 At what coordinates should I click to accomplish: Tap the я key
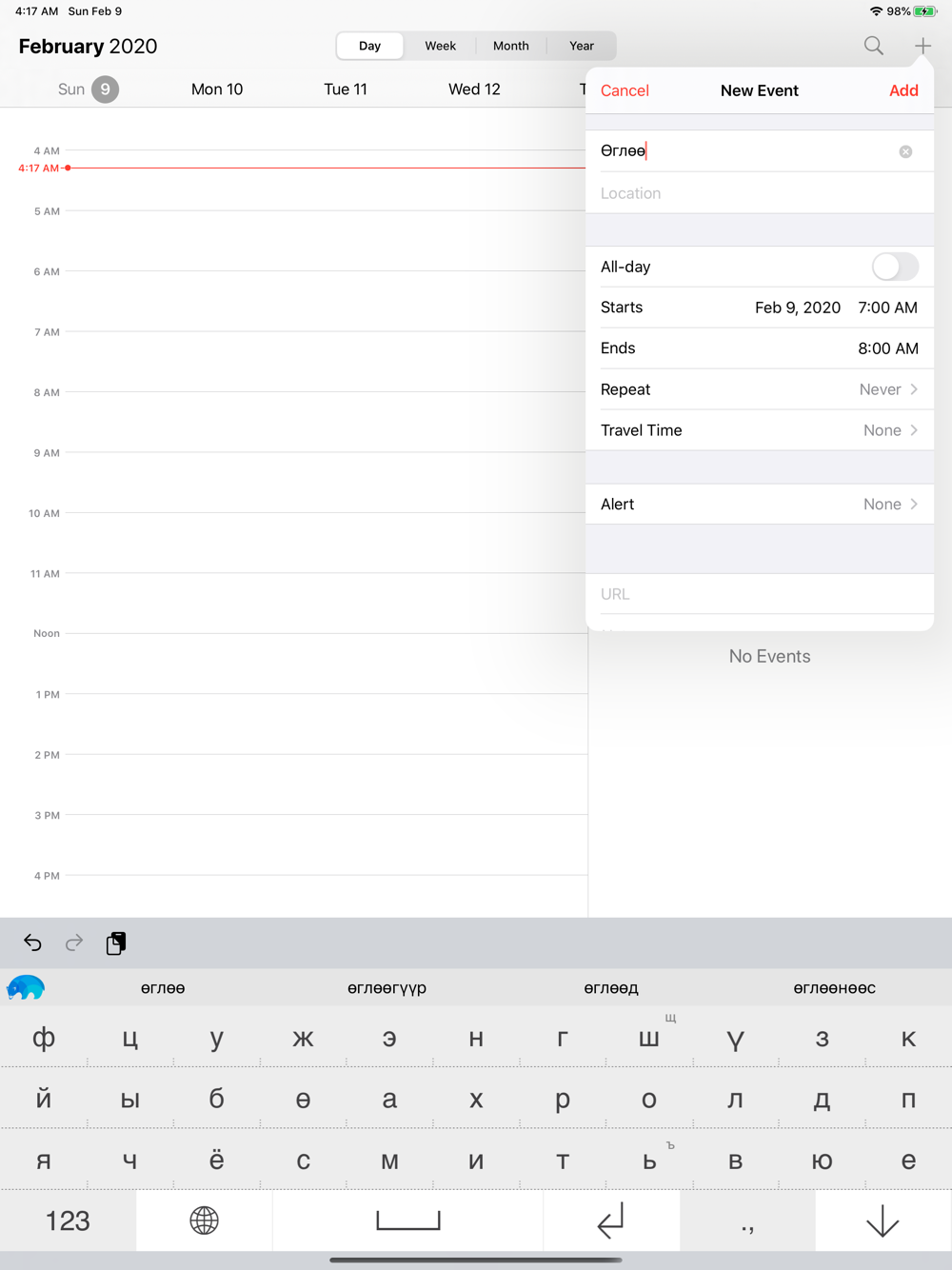click(x=44, y=1161)
